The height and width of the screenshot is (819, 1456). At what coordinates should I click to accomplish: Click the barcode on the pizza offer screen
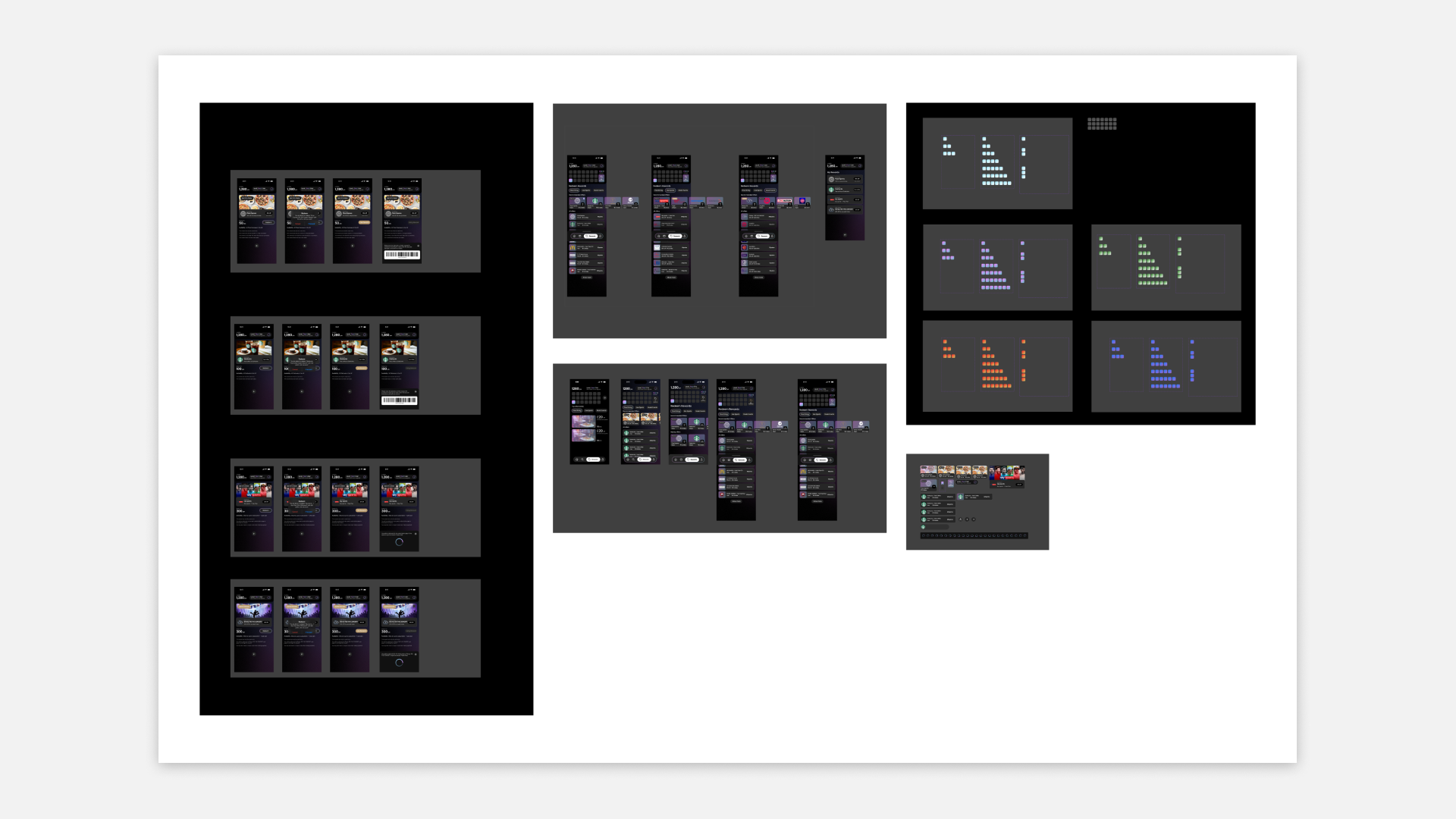pos(402,254)
